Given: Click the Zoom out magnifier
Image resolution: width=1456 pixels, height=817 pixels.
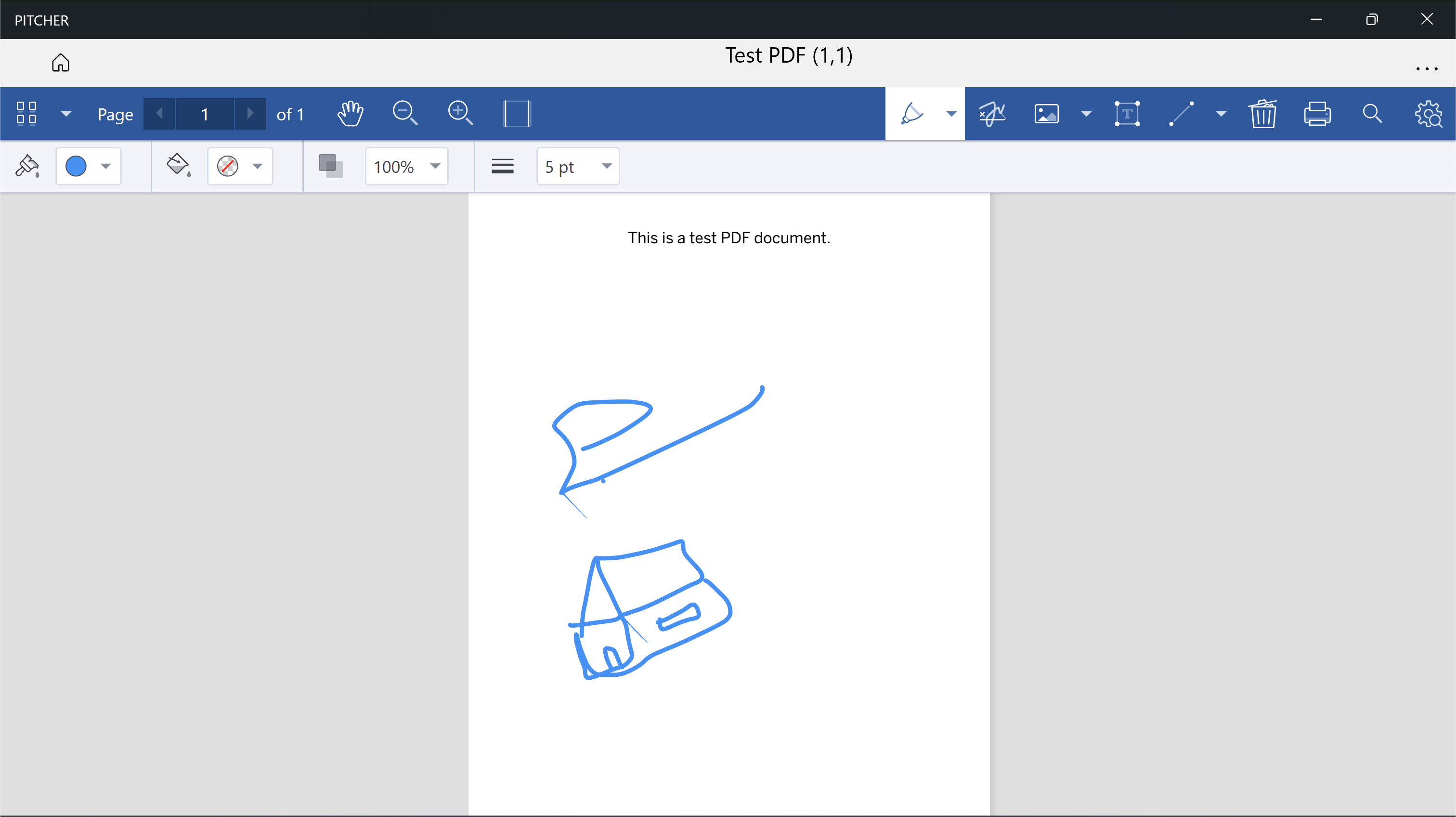Looking at the screenshot, I should pyautogui.click(x=405, y=114).
